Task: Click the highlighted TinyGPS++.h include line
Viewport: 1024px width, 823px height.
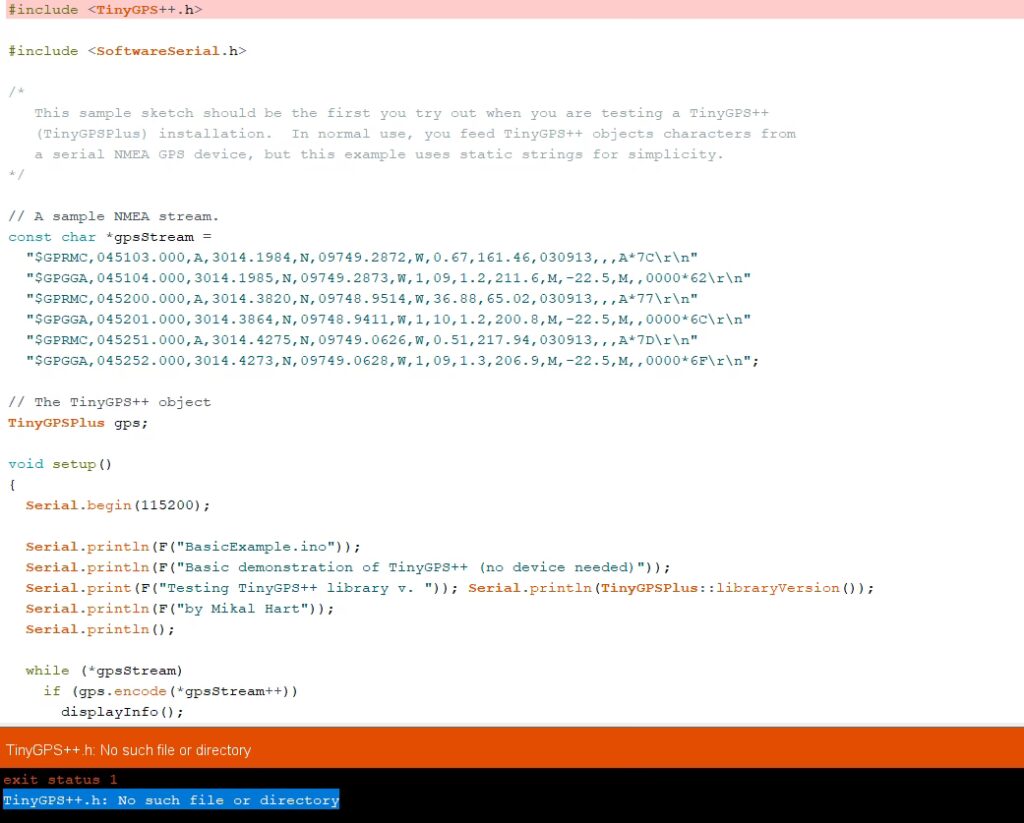Action: (x=105, y=9)
